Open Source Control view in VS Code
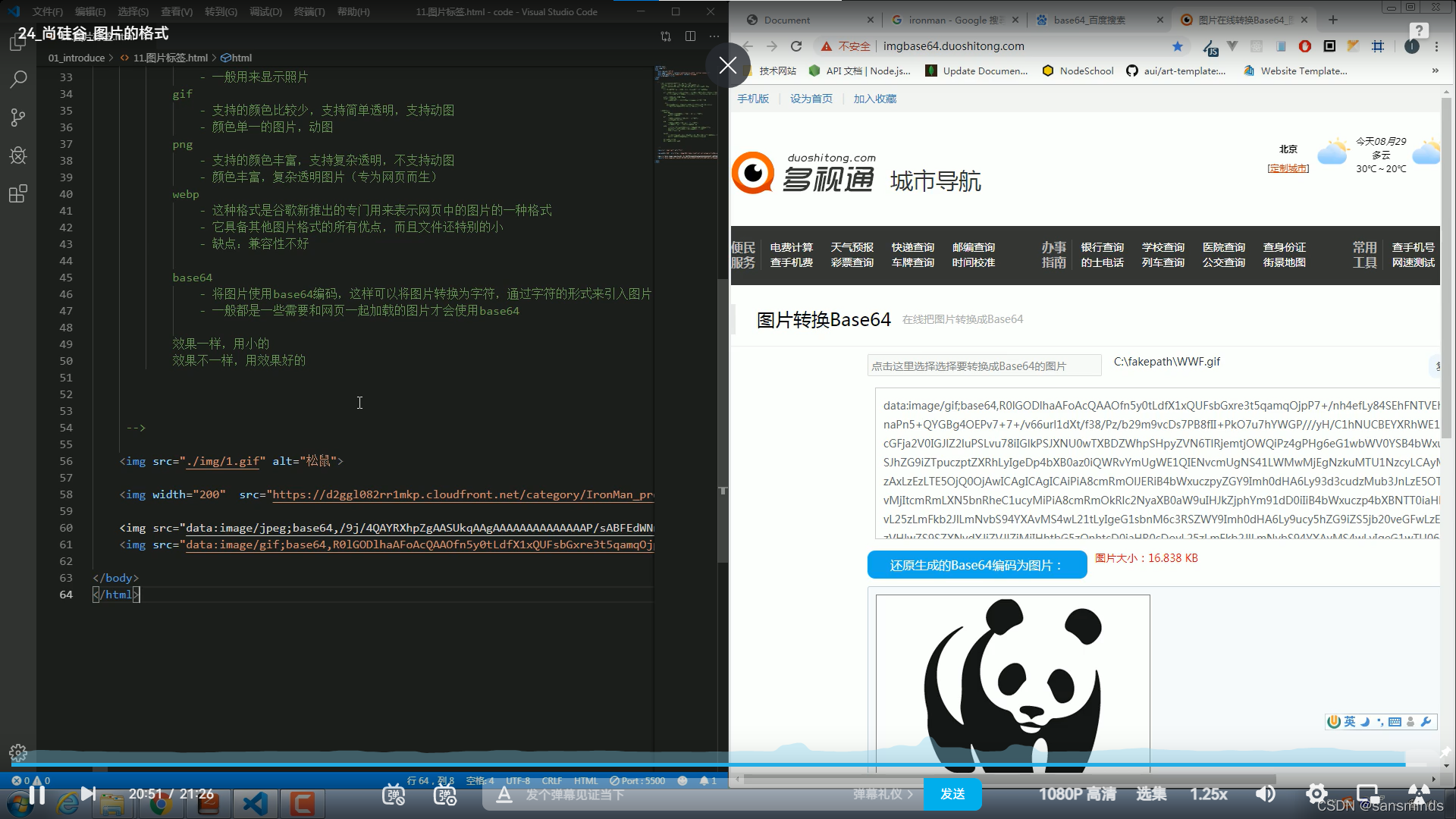 click(x=18, y=117)
